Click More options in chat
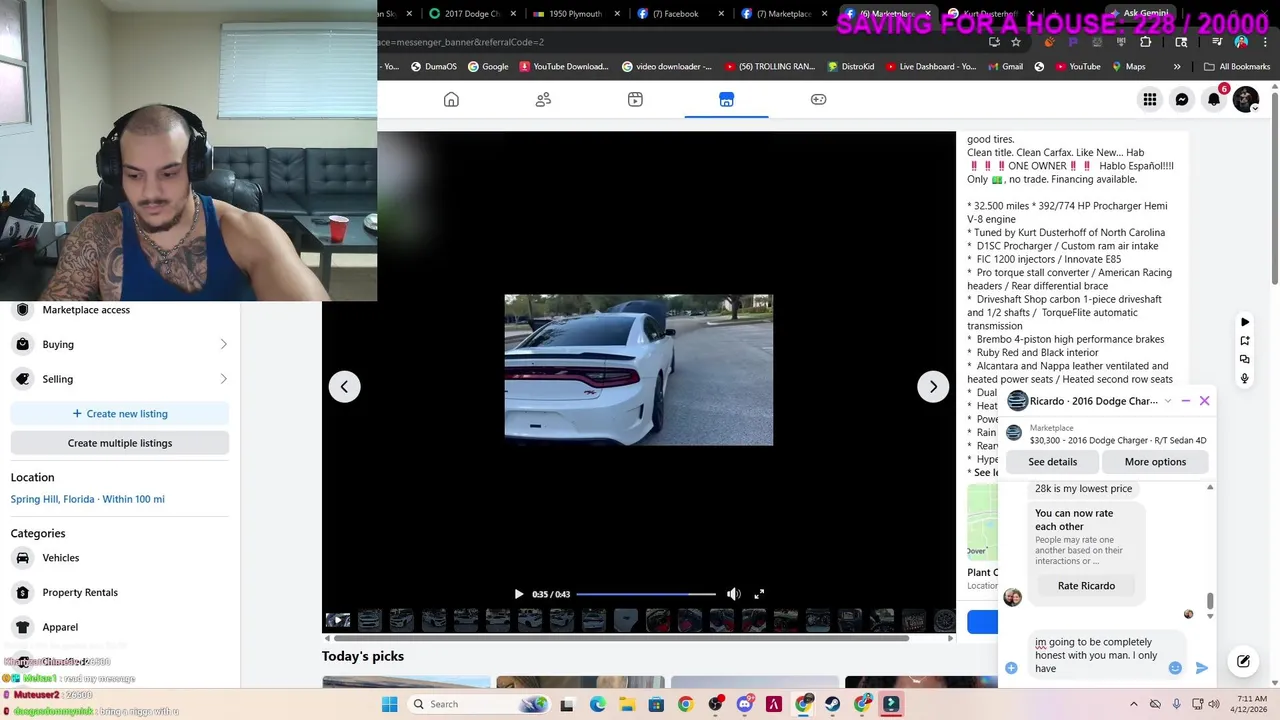The image size is (1280, 720). pyautogui.click(x=1155, y=462)
